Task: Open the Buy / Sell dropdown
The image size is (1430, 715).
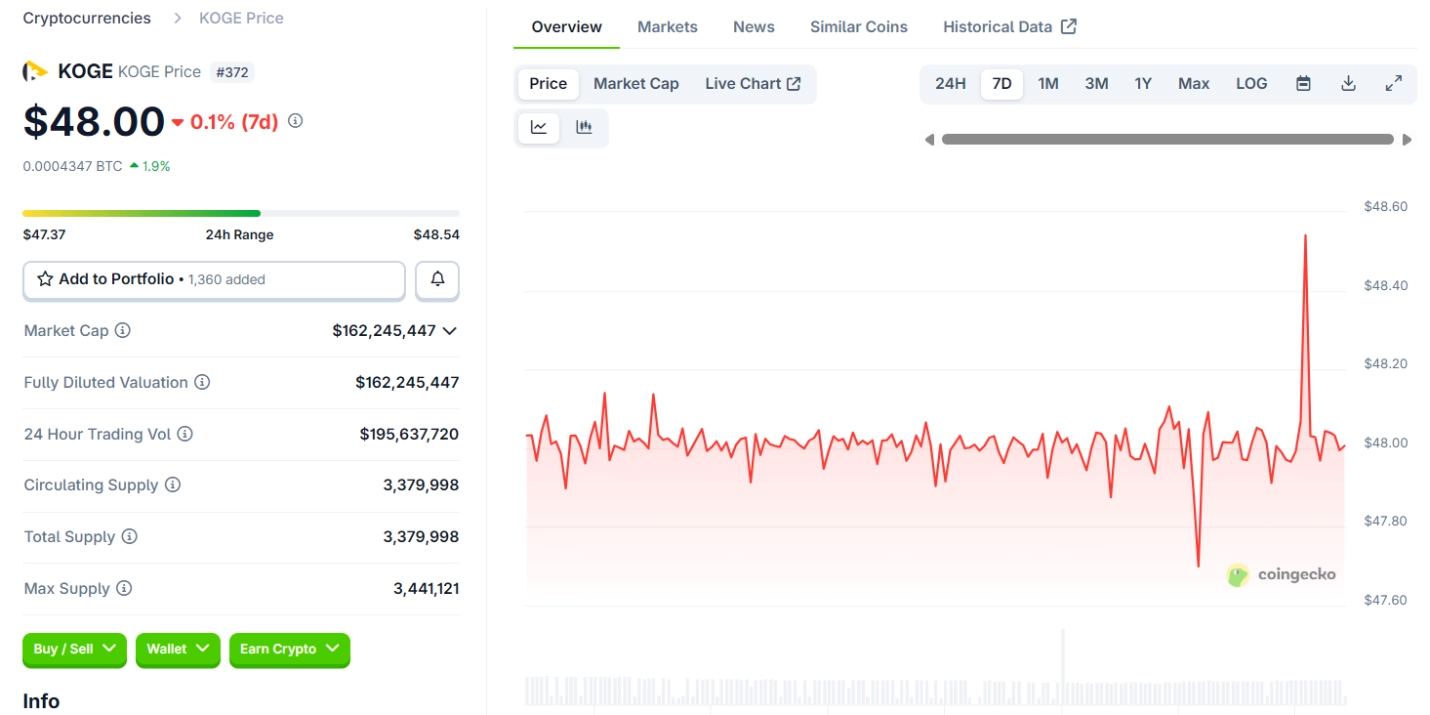Action: coord(75,649)
